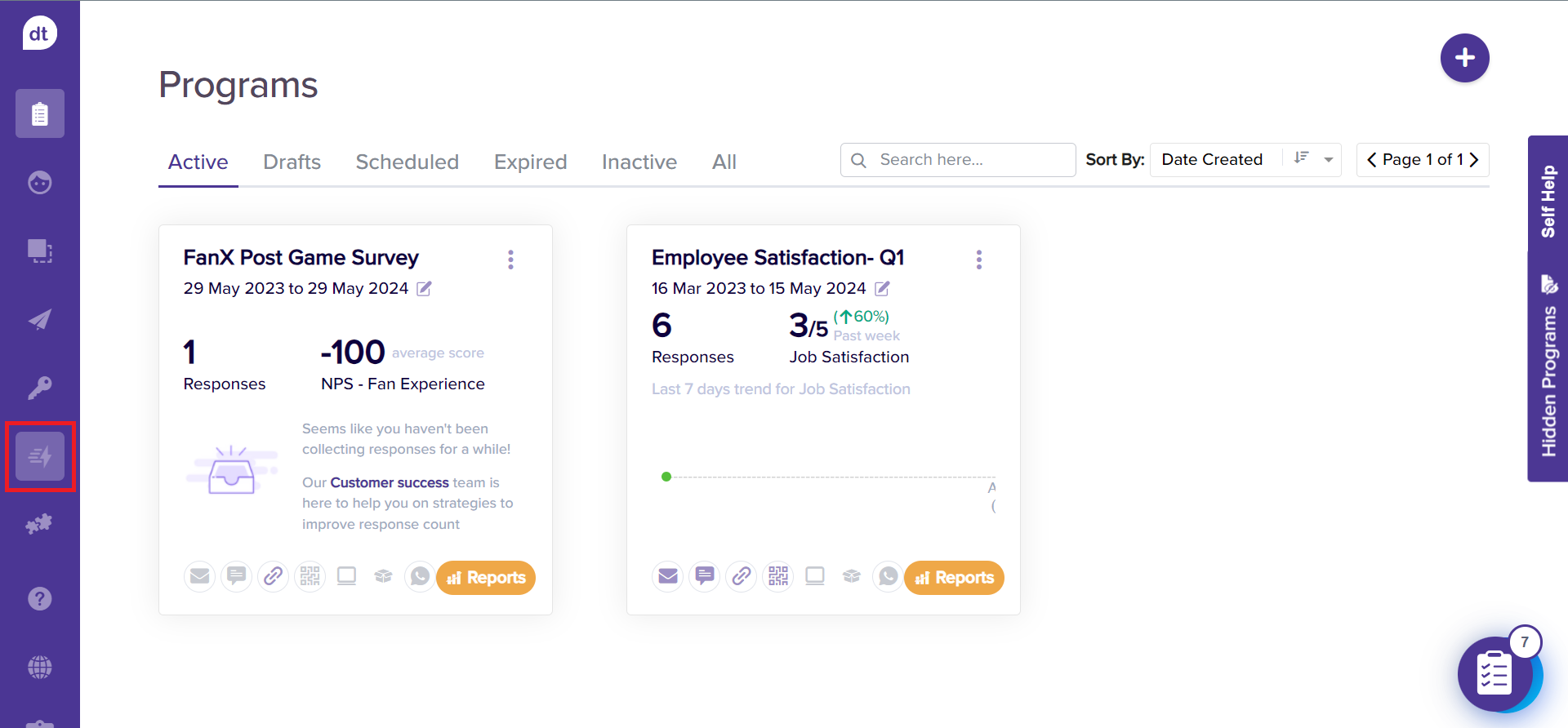
Task: Click the WhatsApp icon on FanX card
Action: click(420, 577)
